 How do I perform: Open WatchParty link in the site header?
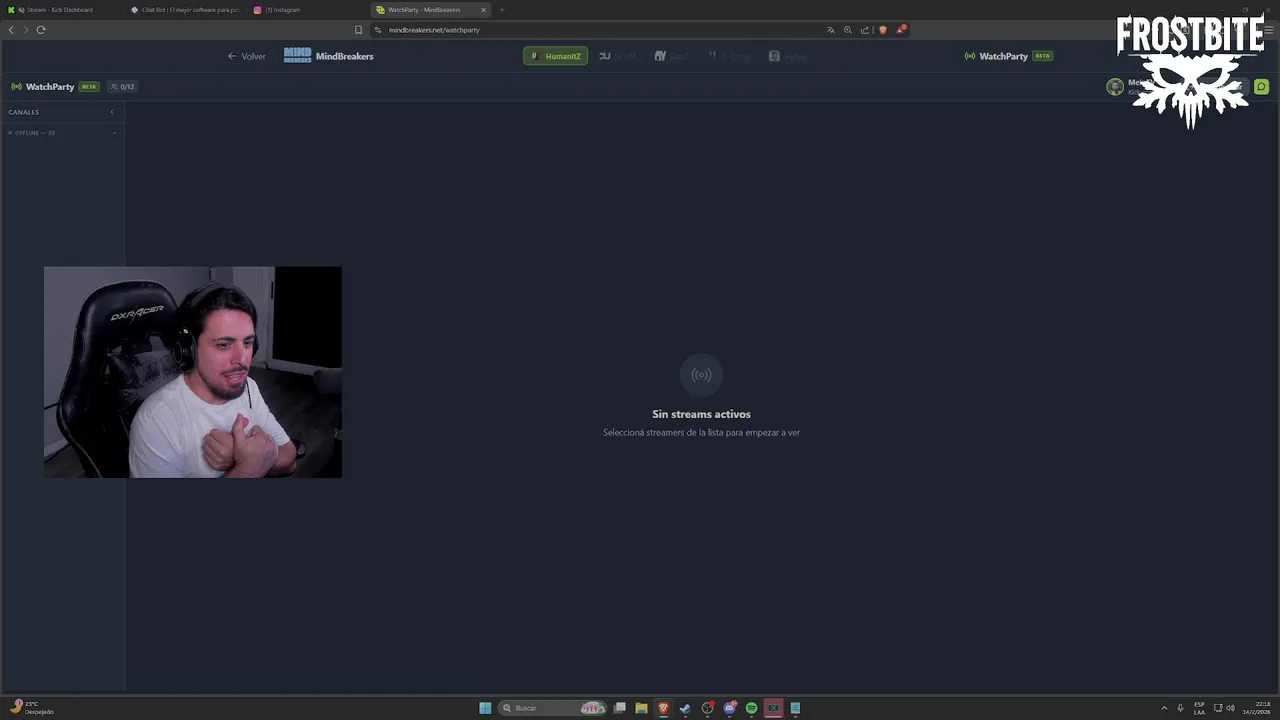coord(1008,56)
